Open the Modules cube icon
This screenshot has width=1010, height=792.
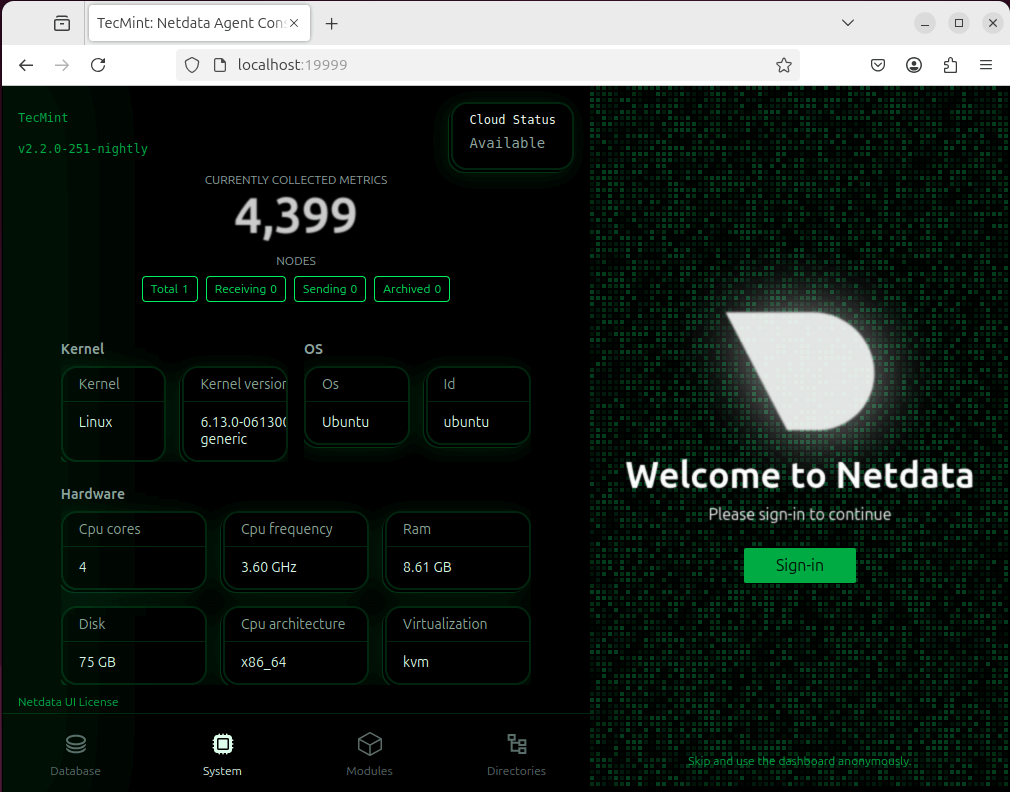(x=370, y=744)
